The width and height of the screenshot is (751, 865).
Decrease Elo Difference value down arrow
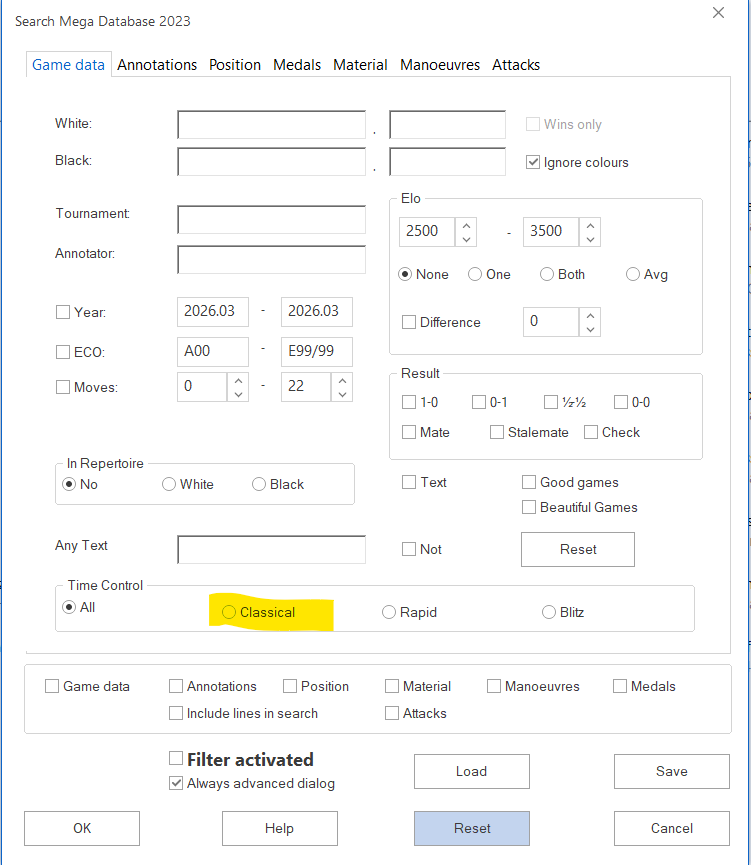590,330
